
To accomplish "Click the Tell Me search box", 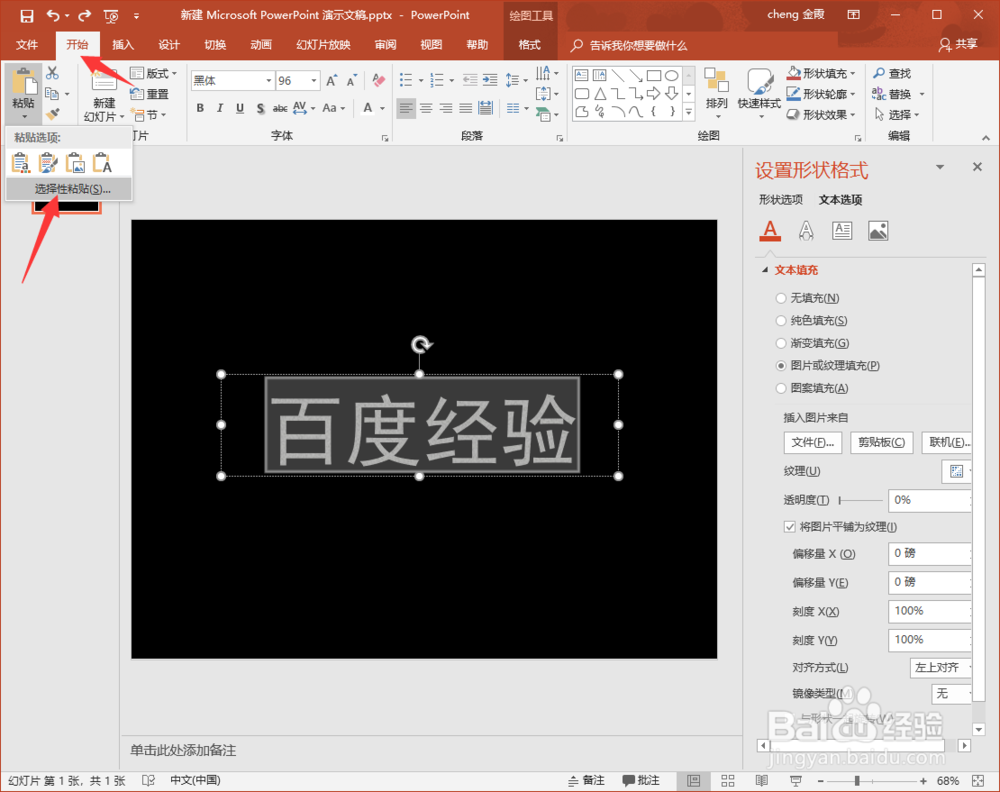I will 629,45.
